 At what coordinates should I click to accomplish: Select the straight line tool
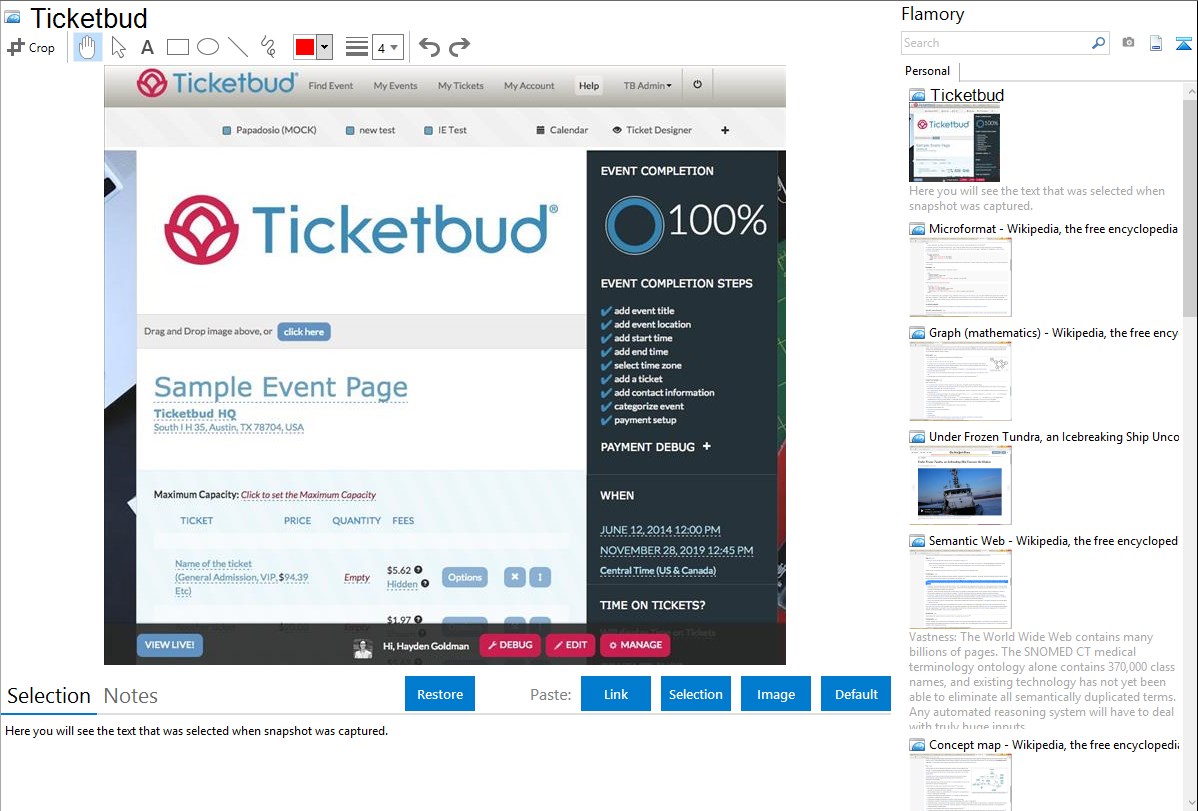point(238,47)
